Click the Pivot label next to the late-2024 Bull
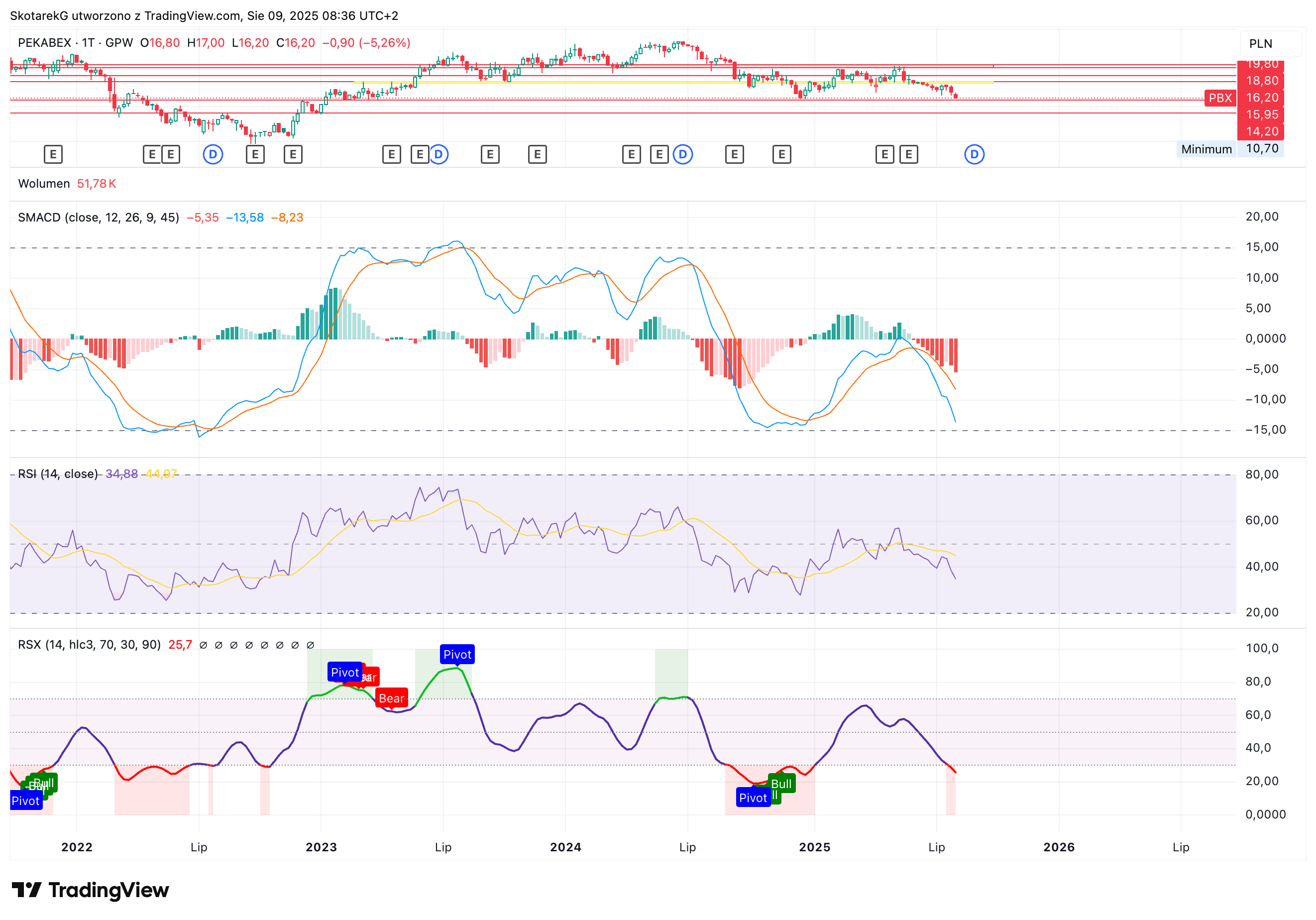The image size is (1316, 920). coord(753,798)
